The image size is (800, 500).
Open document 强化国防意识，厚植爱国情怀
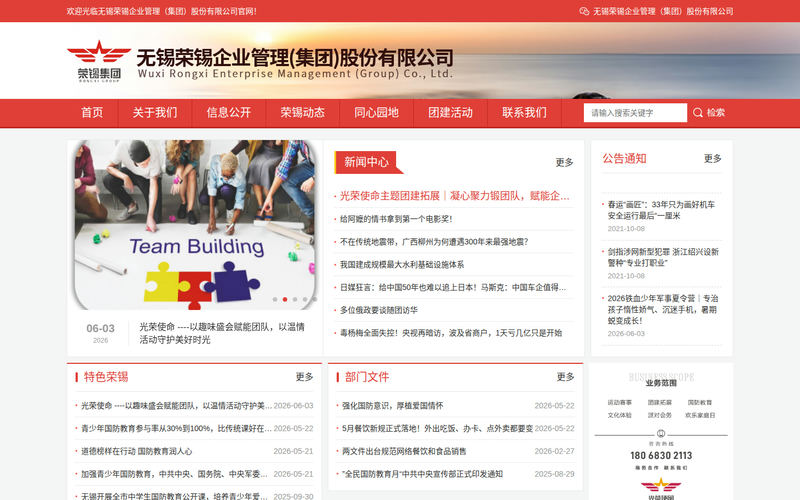[x=392, y=406]
